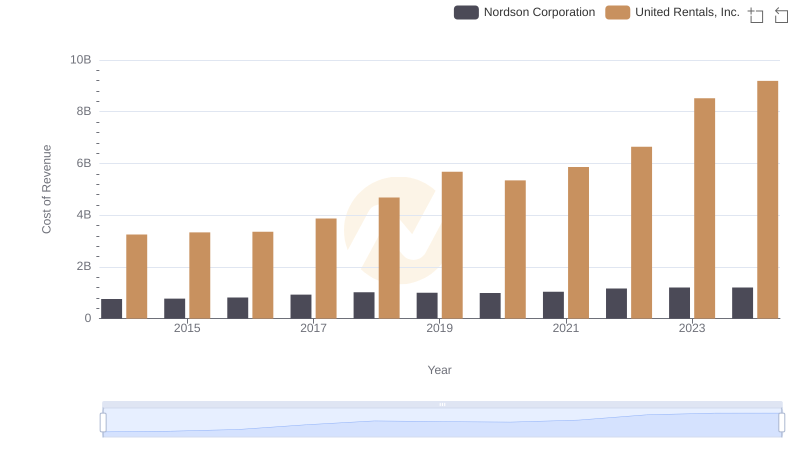Toggle Nordson Corporation series in legend
800x461 pixels.
pyautogui.click(x=524, y=12)
